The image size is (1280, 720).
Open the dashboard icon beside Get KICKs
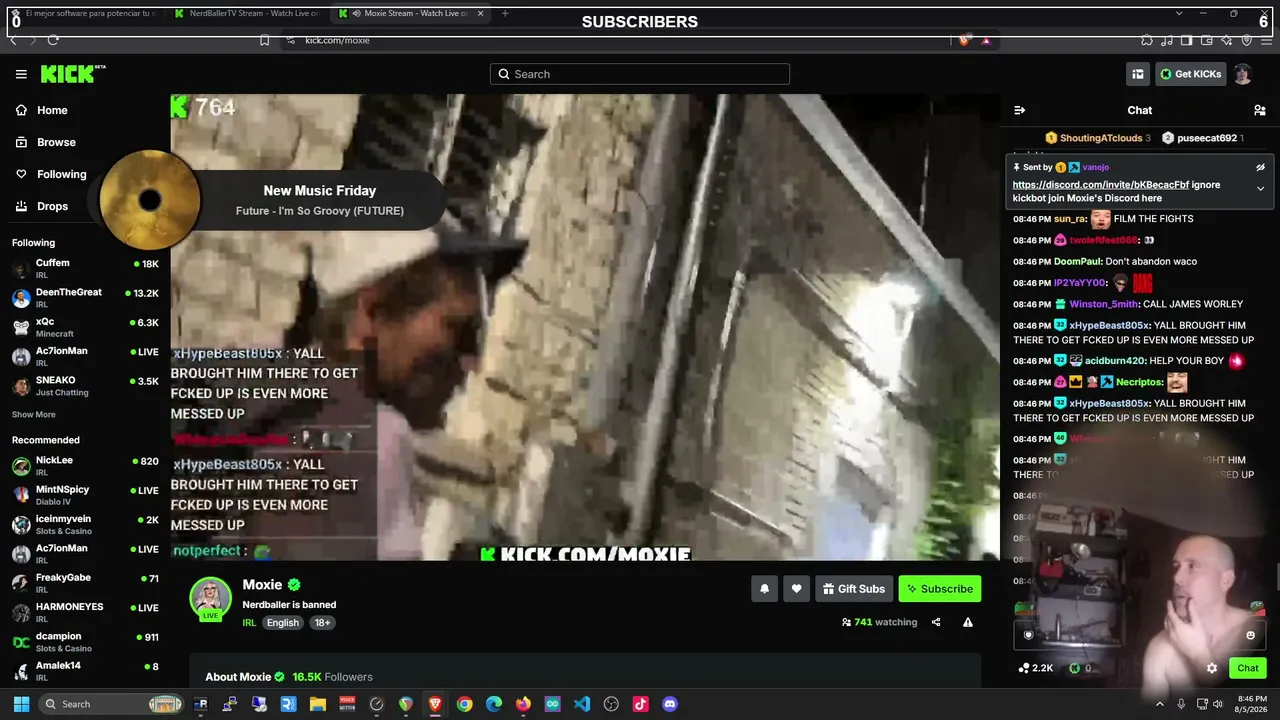1138,74
